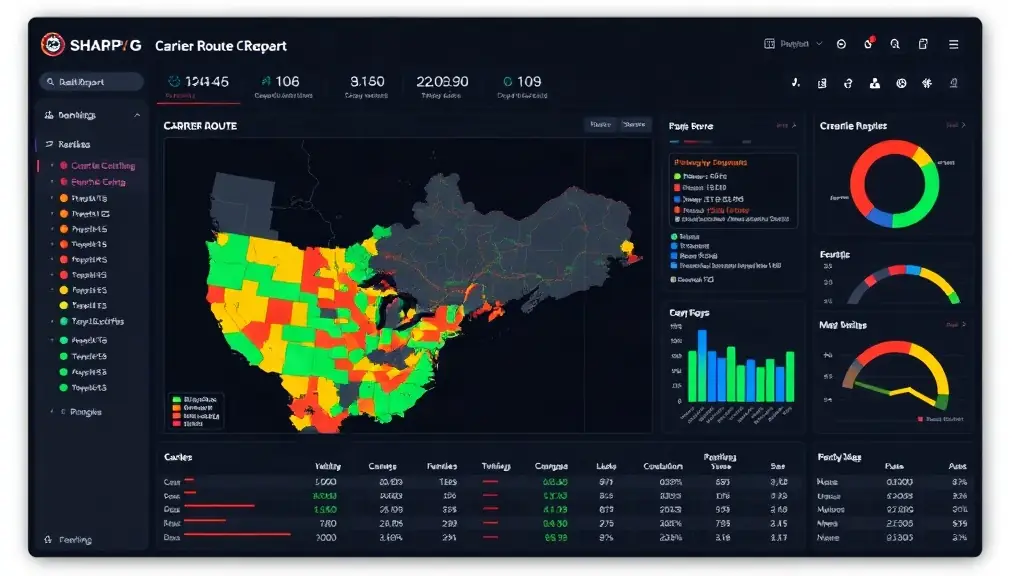The image size is (1024, 576).
Task: Toggle the green checkbox in map legend
Action: 176,399
